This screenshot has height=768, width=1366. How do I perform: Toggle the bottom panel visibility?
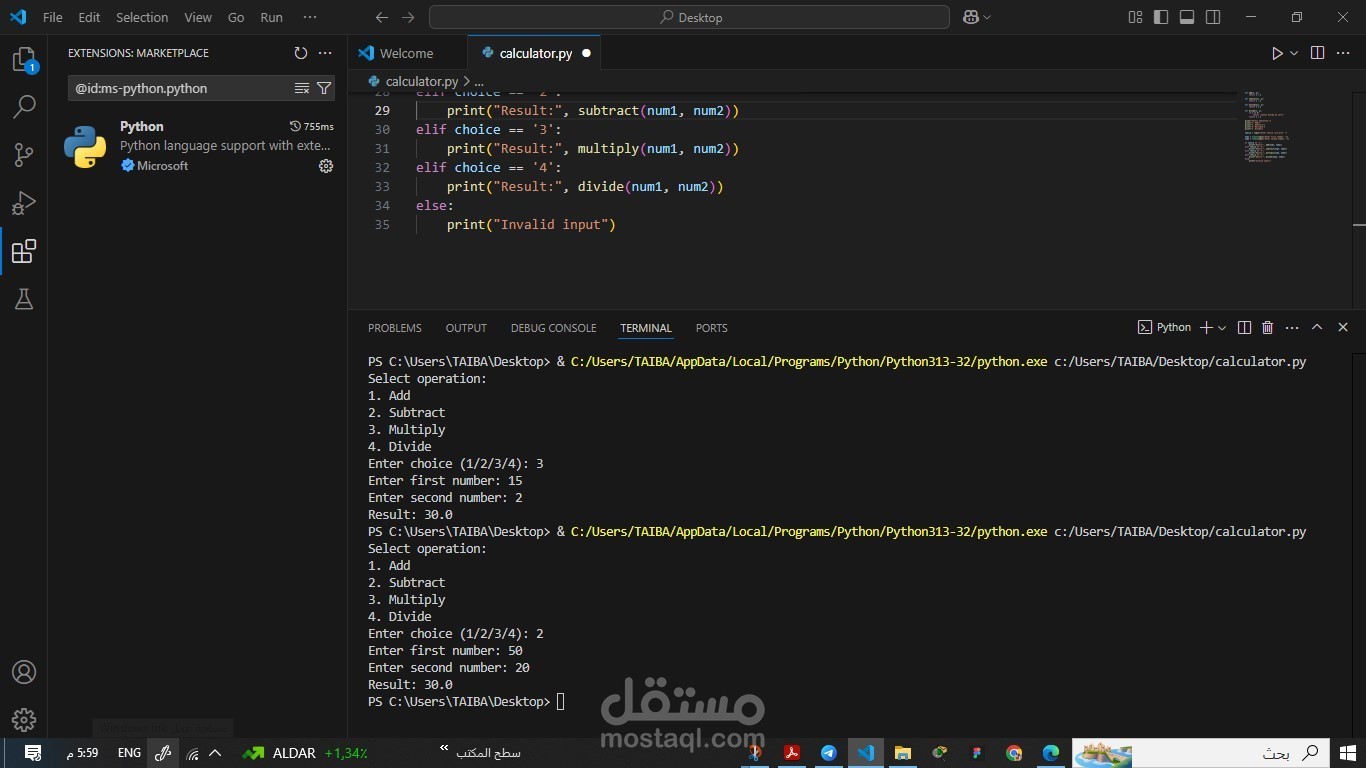click(x=1187, y=17)
